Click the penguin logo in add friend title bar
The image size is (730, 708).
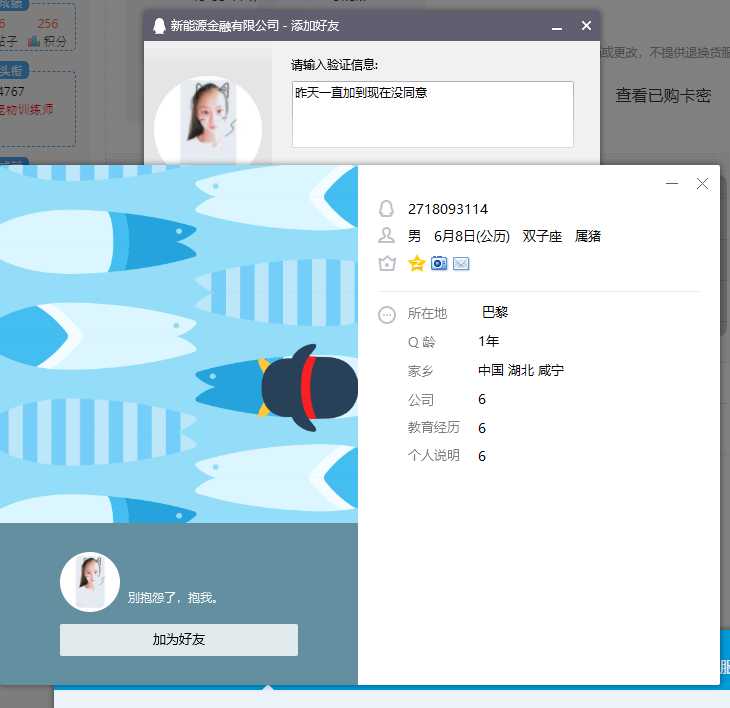[159, 26]
